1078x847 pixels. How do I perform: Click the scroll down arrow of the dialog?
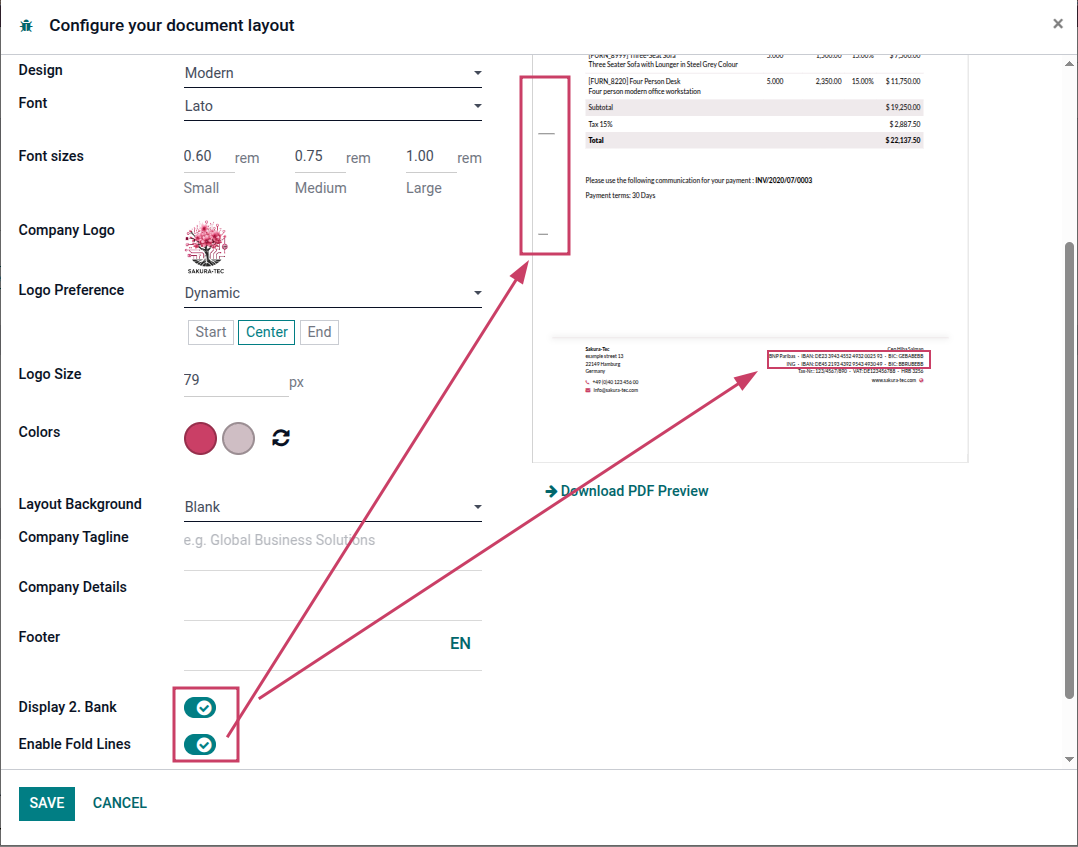point(1069,760)
